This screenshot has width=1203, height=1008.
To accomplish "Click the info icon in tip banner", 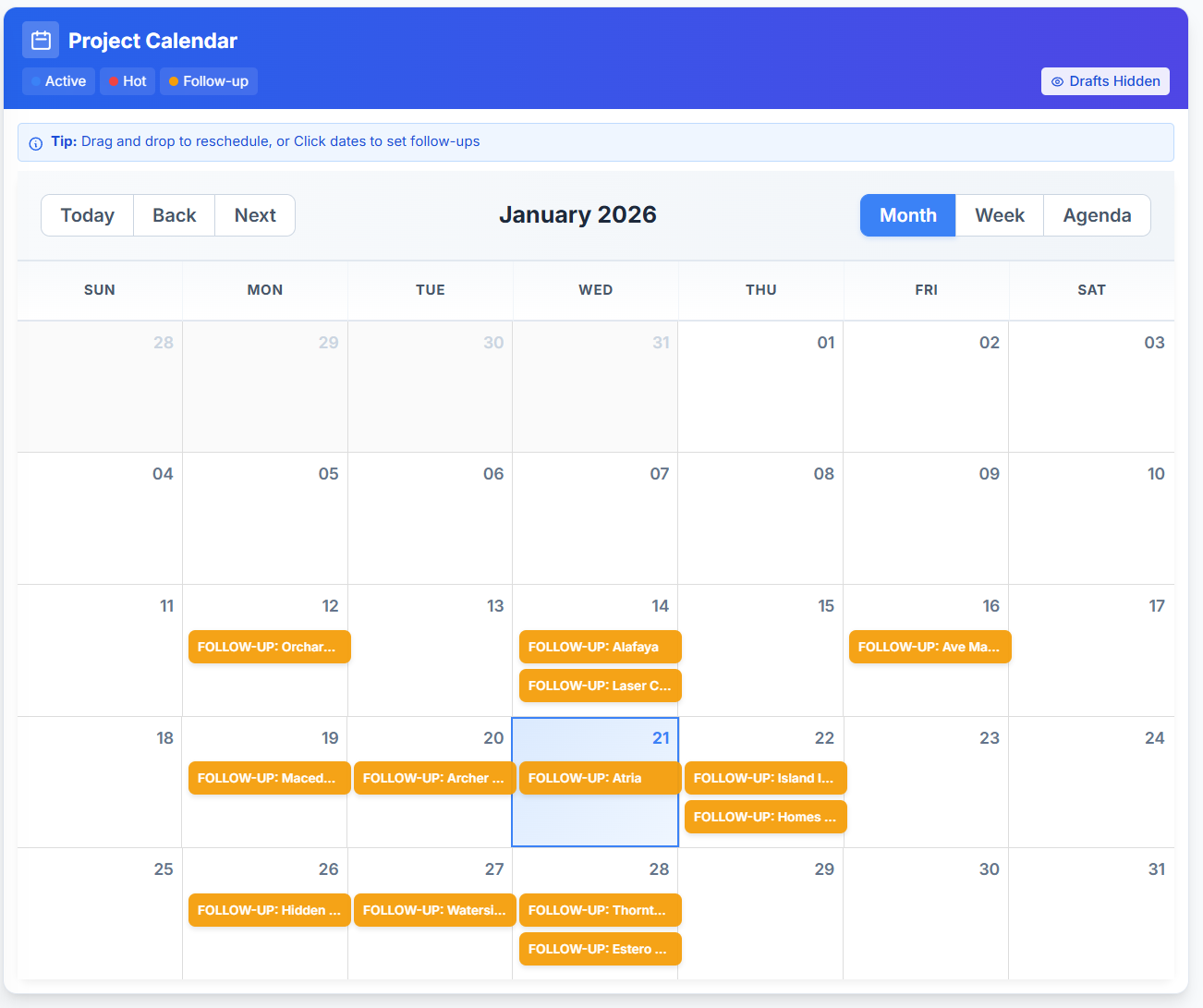I will 36,143.
